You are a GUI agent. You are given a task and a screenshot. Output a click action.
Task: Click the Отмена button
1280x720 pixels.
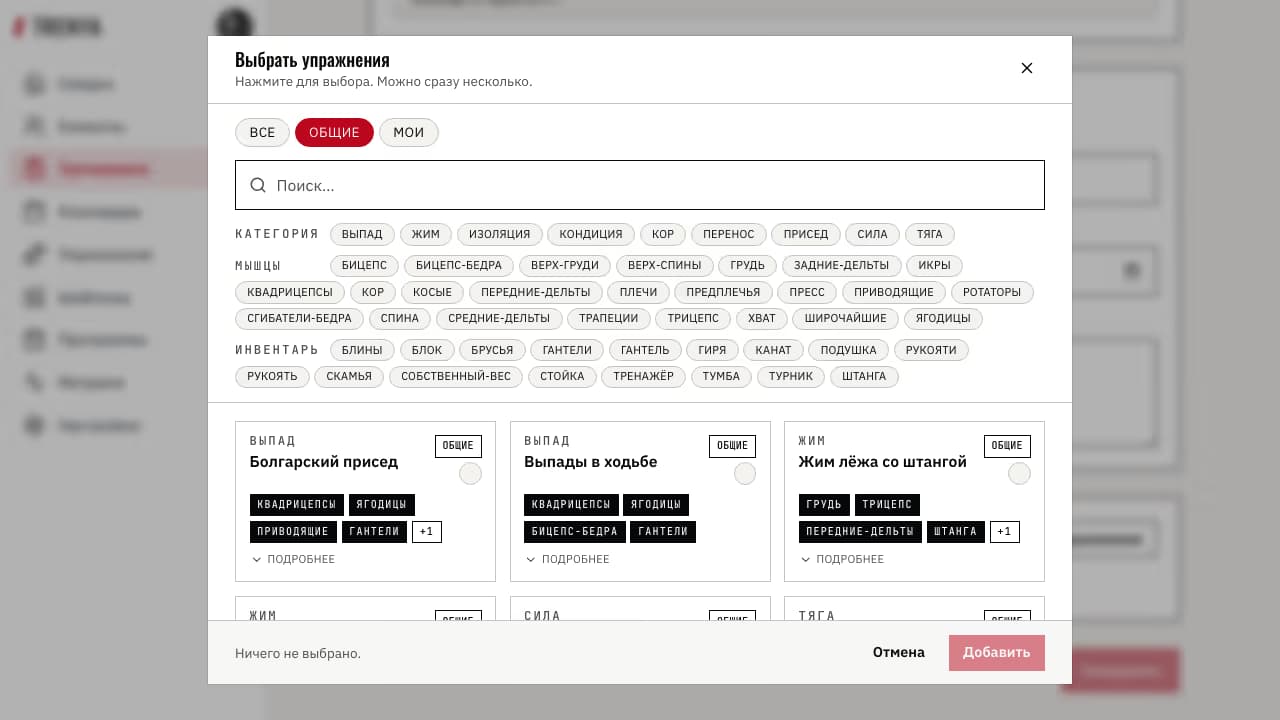click(x=898, y=652)
